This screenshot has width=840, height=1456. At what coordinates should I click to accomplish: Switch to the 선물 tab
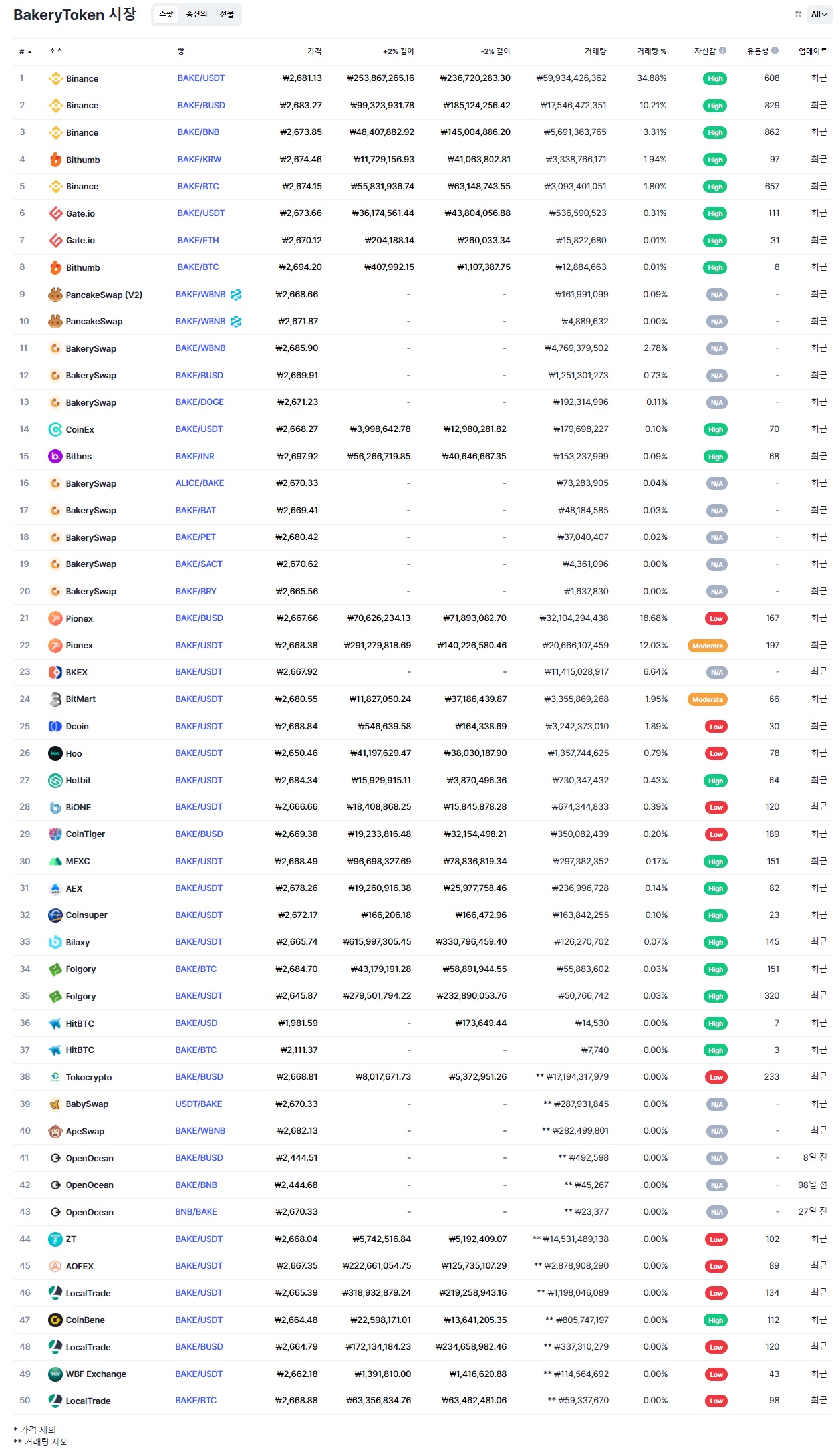point(227,14)
